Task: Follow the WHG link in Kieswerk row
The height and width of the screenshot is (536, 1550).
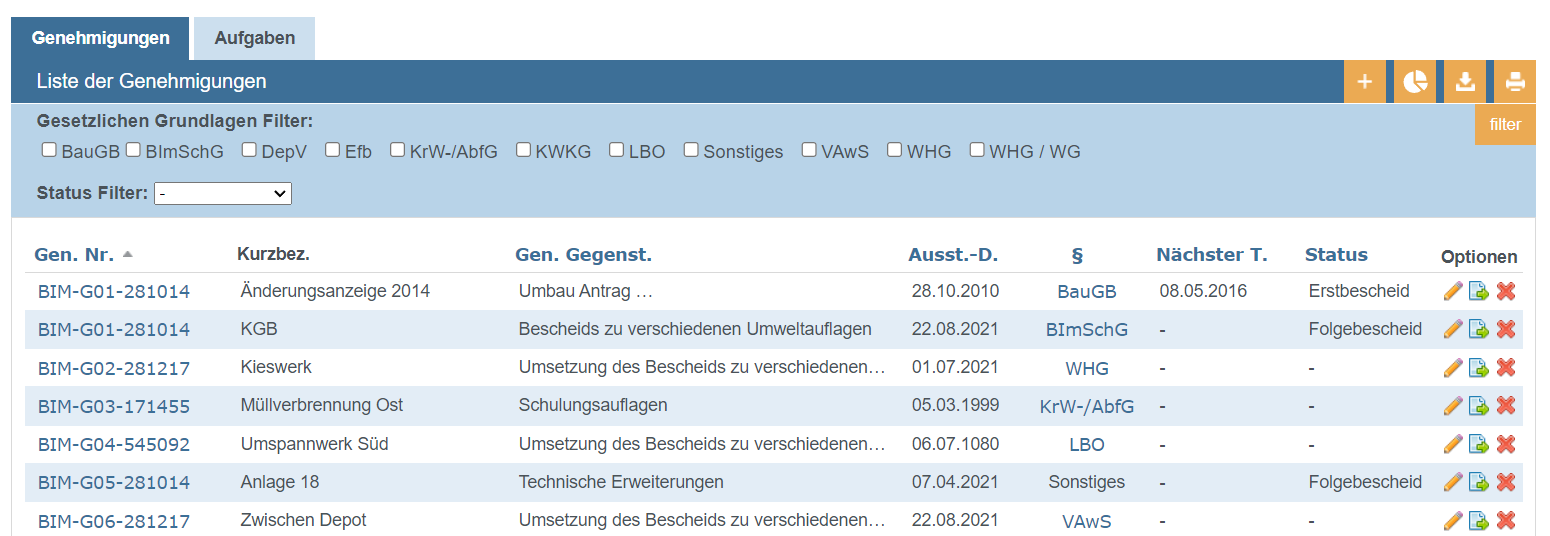Action: pyautogui.click(x=1087, y=369)
